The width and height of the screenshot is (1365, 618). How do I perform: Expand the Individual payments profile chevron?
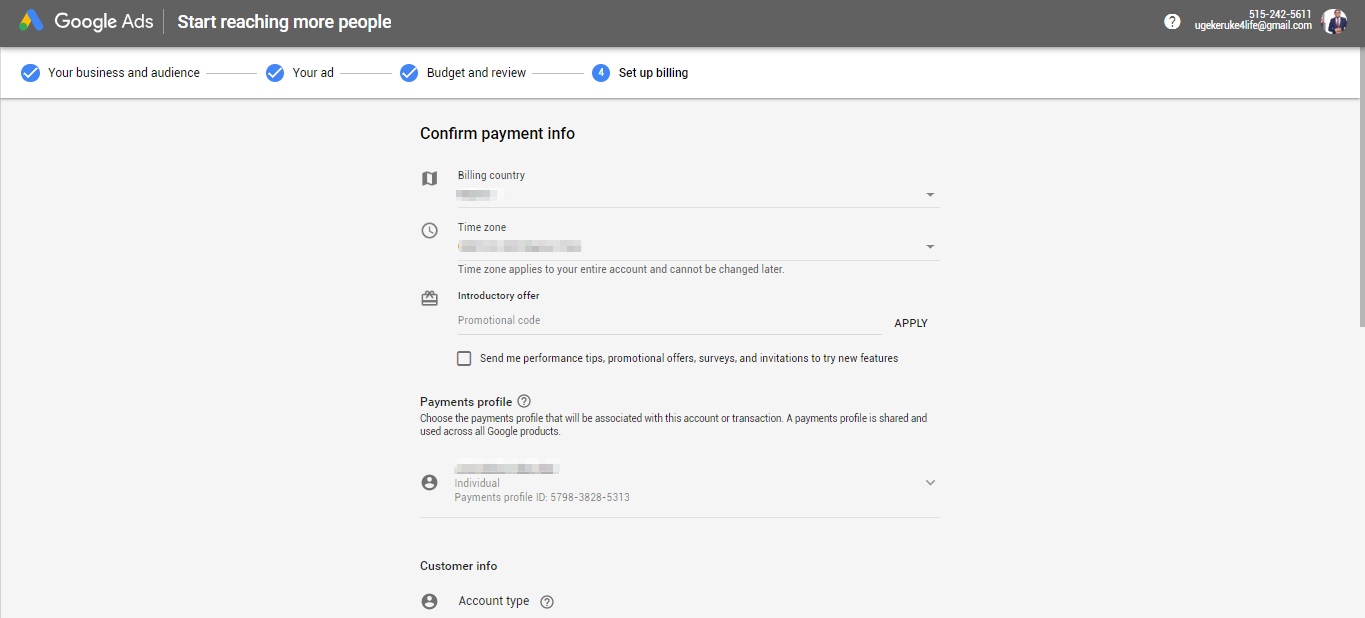coord(930,482)
